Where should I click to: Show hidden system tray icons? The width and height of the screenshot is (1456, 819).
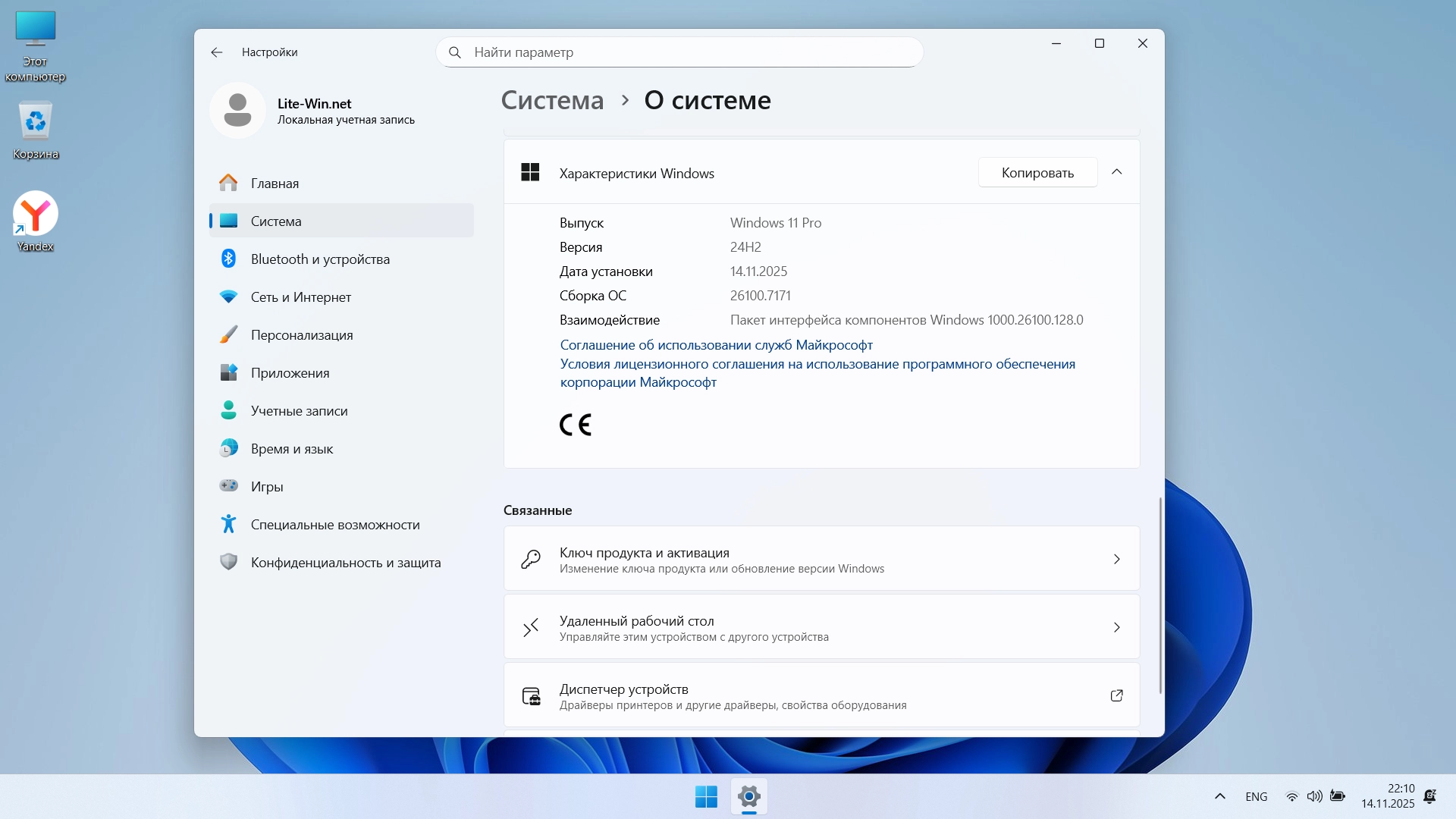[x=1219, y=796]
